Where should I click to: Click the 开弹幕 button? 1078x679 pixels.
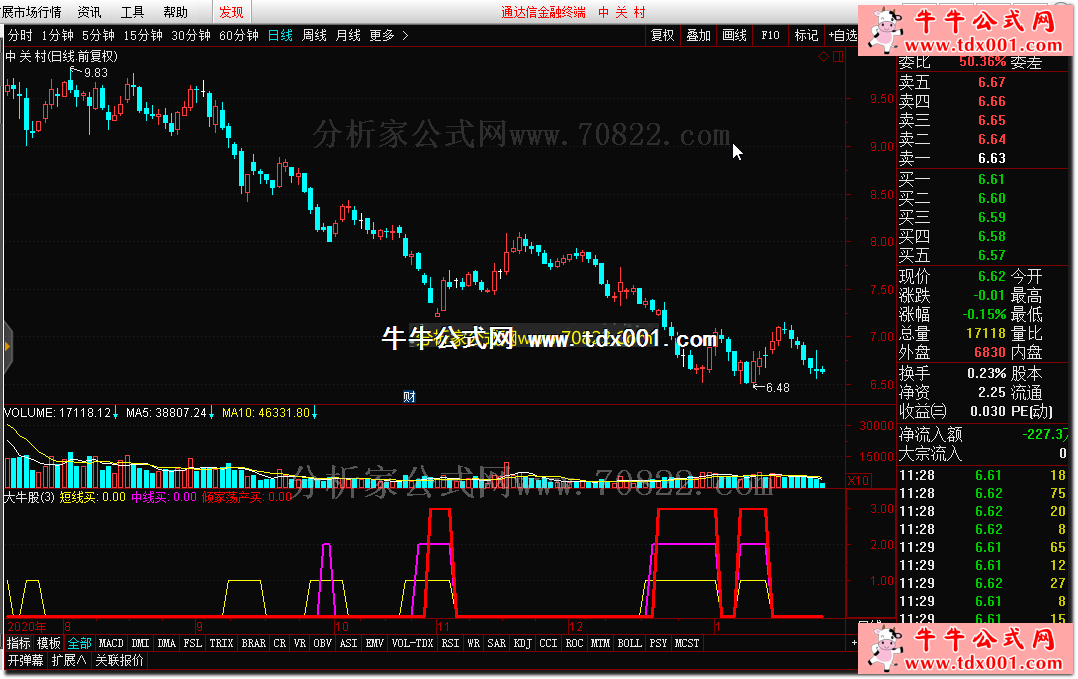[25, 660]
